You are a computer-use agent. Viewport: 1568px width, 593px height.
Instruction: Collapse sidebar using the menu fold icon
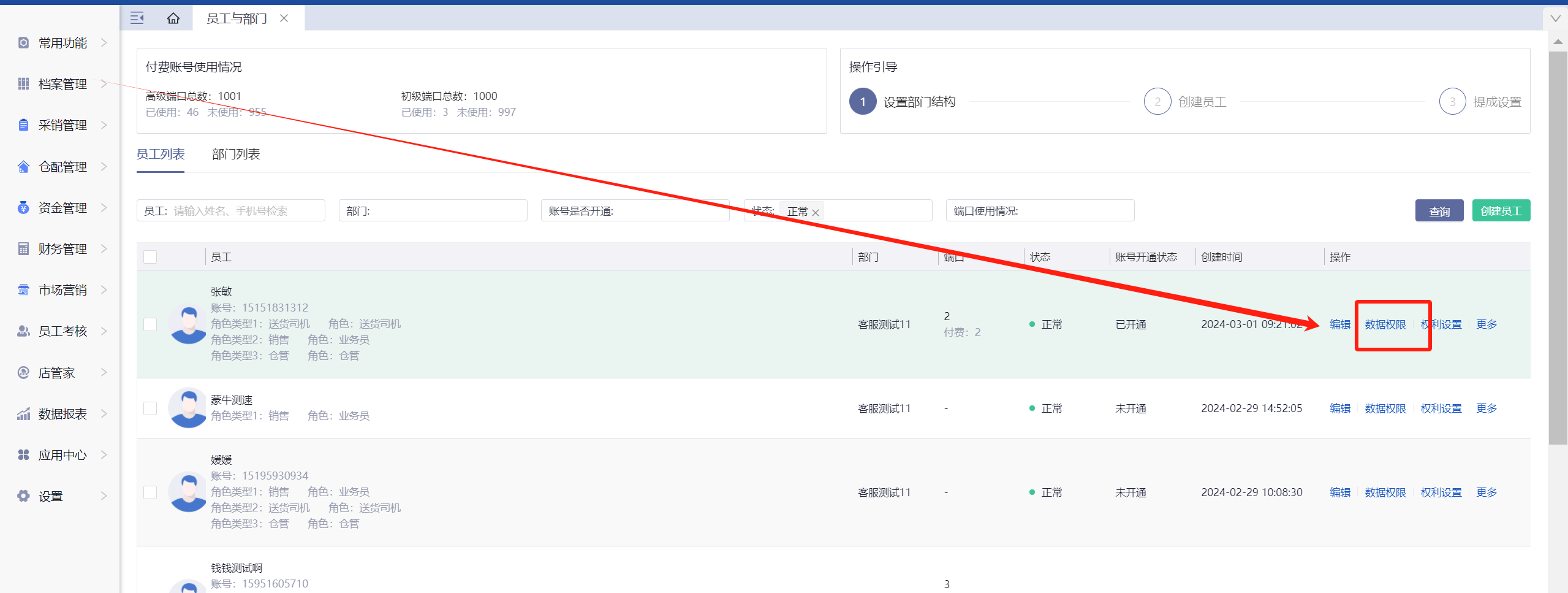click(137, 18)
